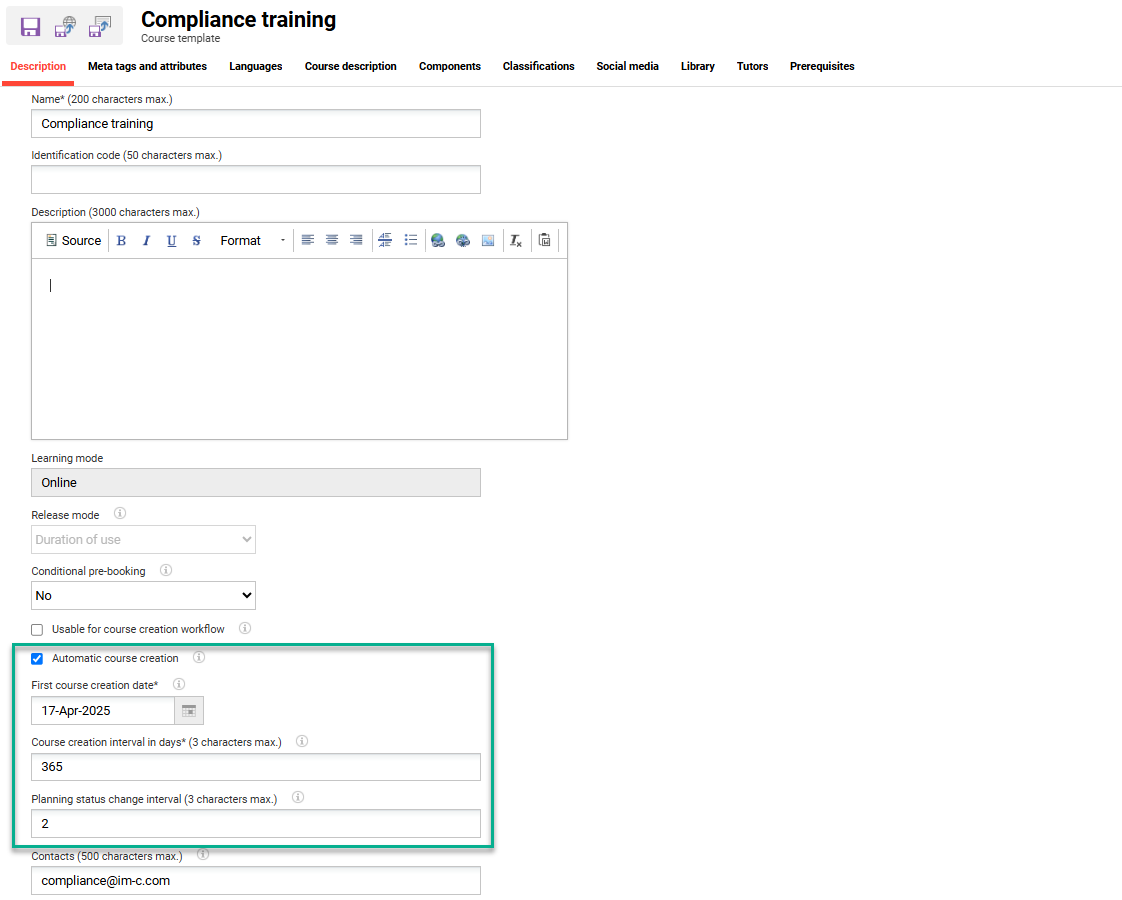Open the Conditional pre-booking dropdown
Viewport: 1122px width, 900px height.
pyautogui.click(x=143, y=595)
